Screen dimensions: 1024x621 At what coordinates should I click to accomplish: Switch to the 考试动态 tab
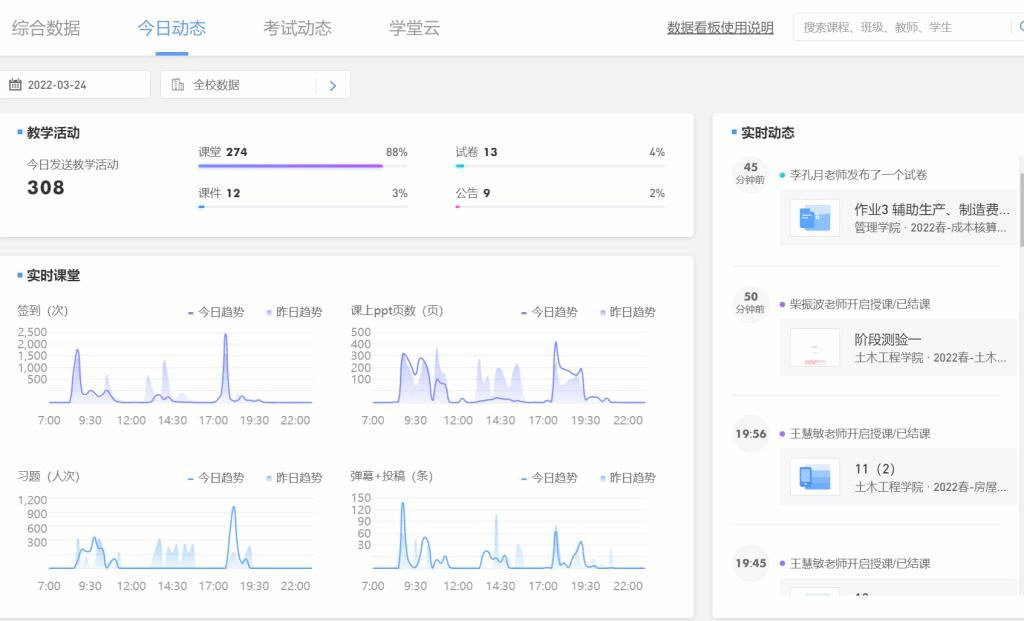297,28
